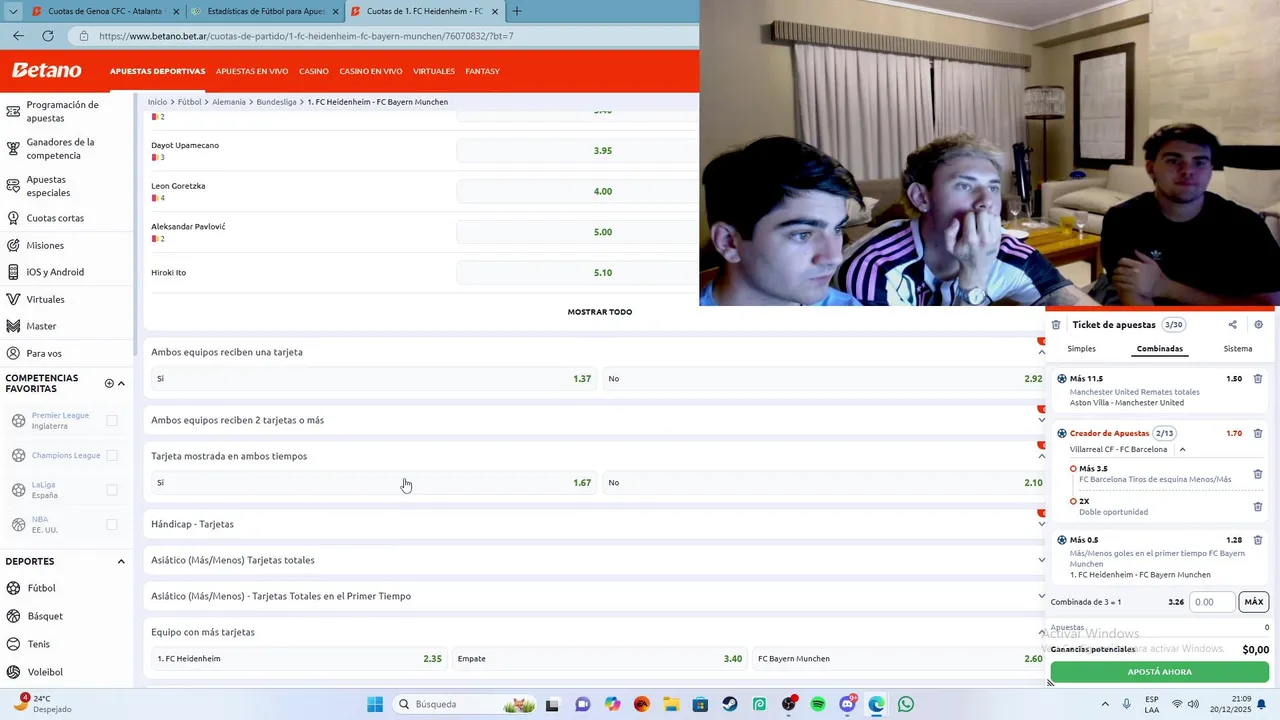
Task: Check NBA EE. UU. favorite box
Action: click(x=112, y=524)
